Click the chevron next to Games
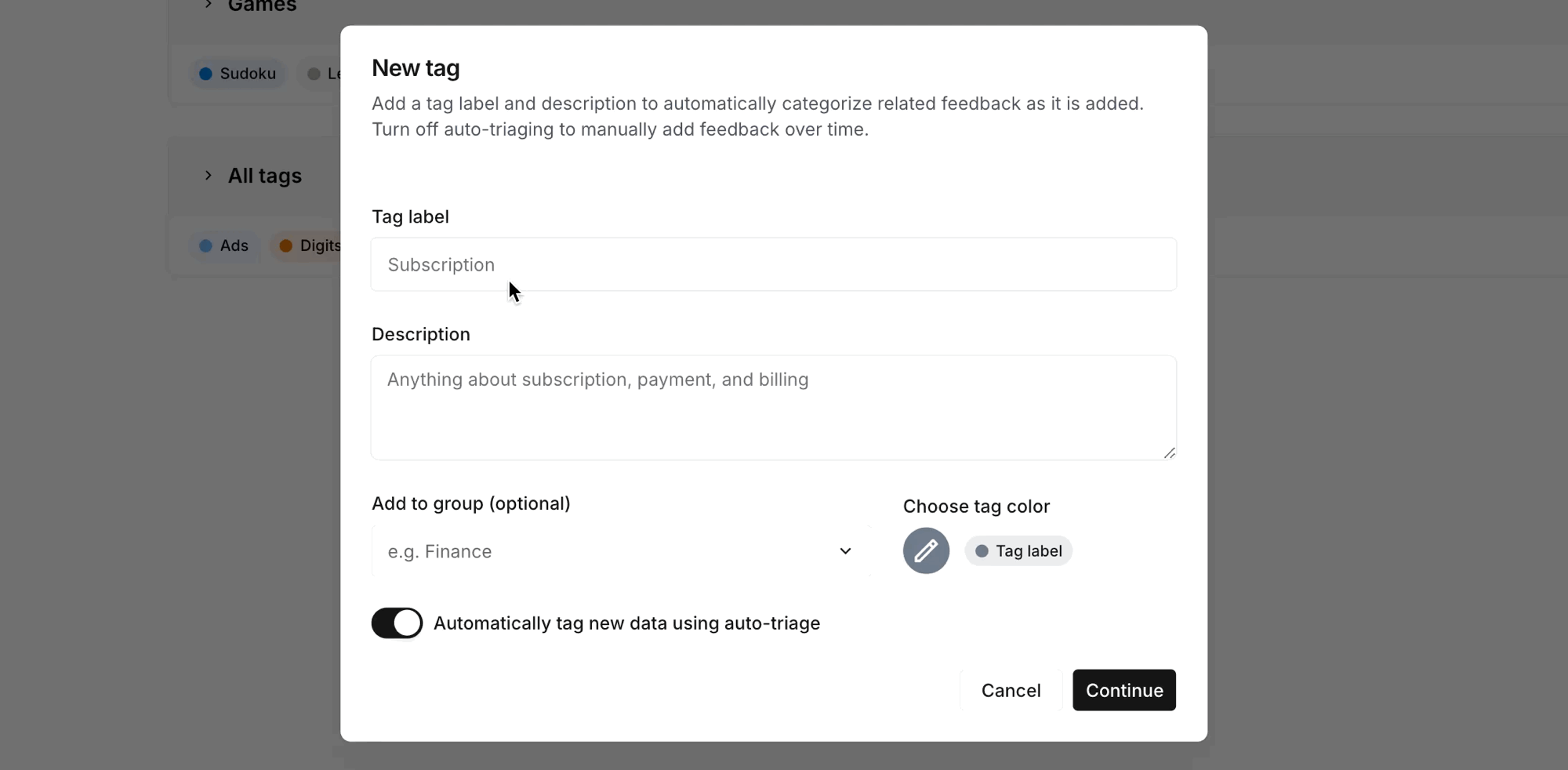Screen dimensions: 1568x770 coord(207,4)
